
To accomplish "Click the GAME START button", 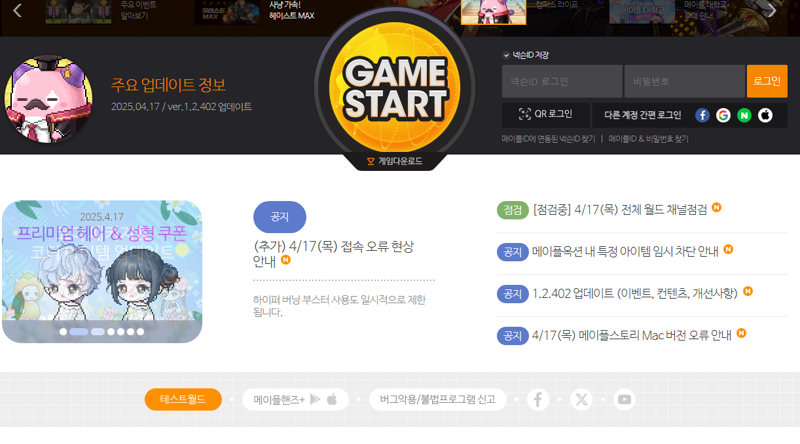I will point(394,88).
